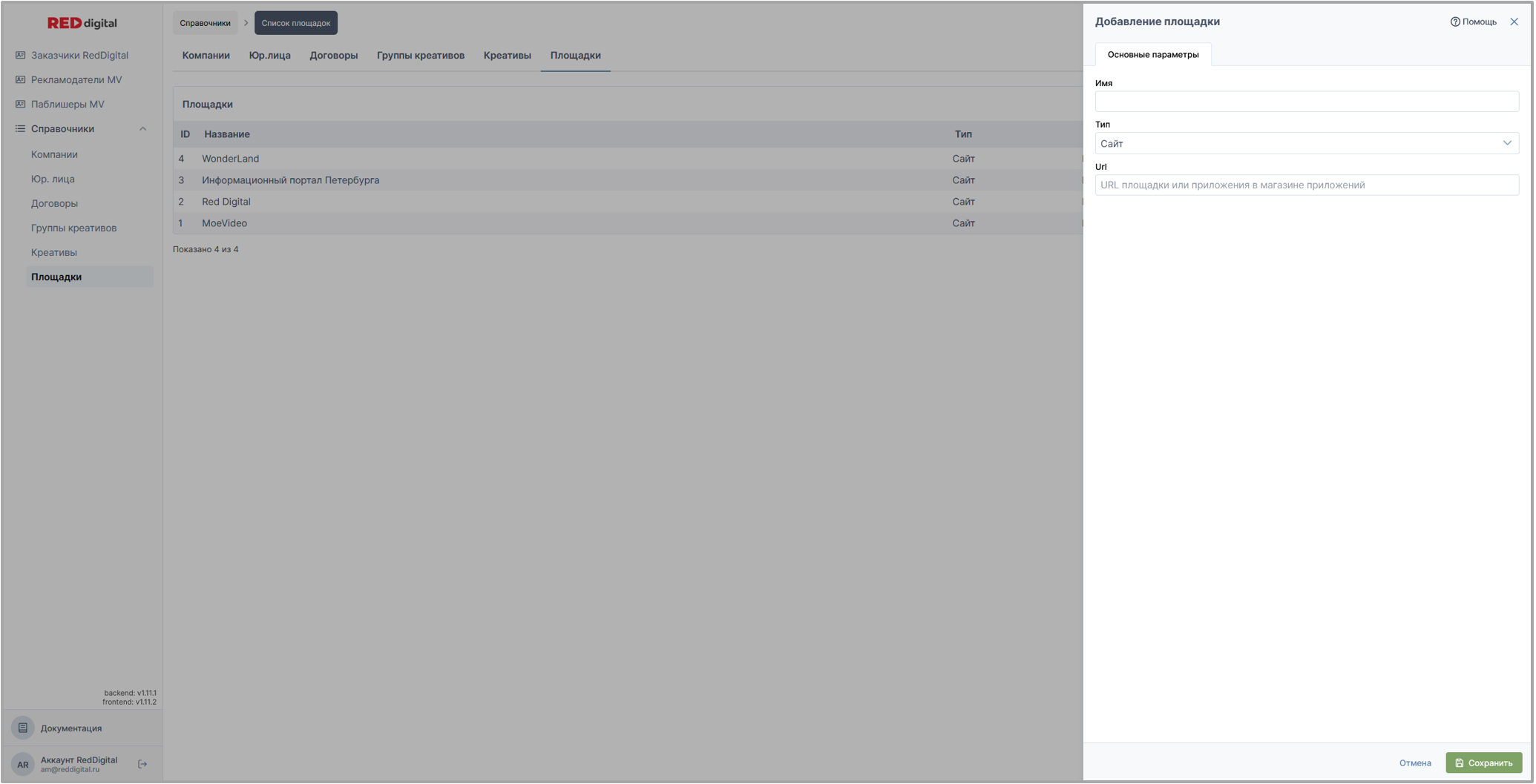This screenshot has width=1536, height=784.
Task: Click the Отмена button
Action: pos(1414,762)
